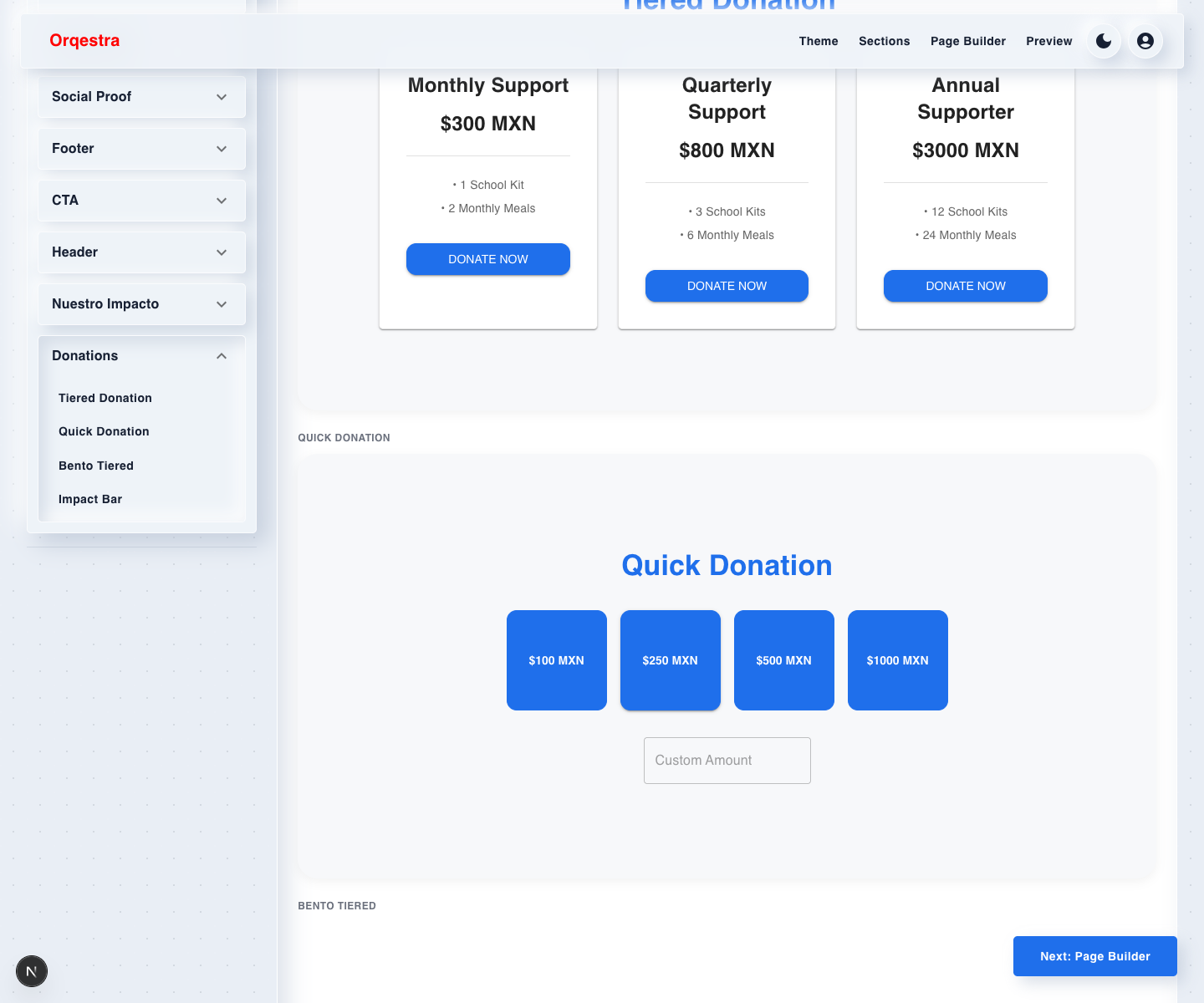Toggle dark mode with the moon icon

point(1104,41)
